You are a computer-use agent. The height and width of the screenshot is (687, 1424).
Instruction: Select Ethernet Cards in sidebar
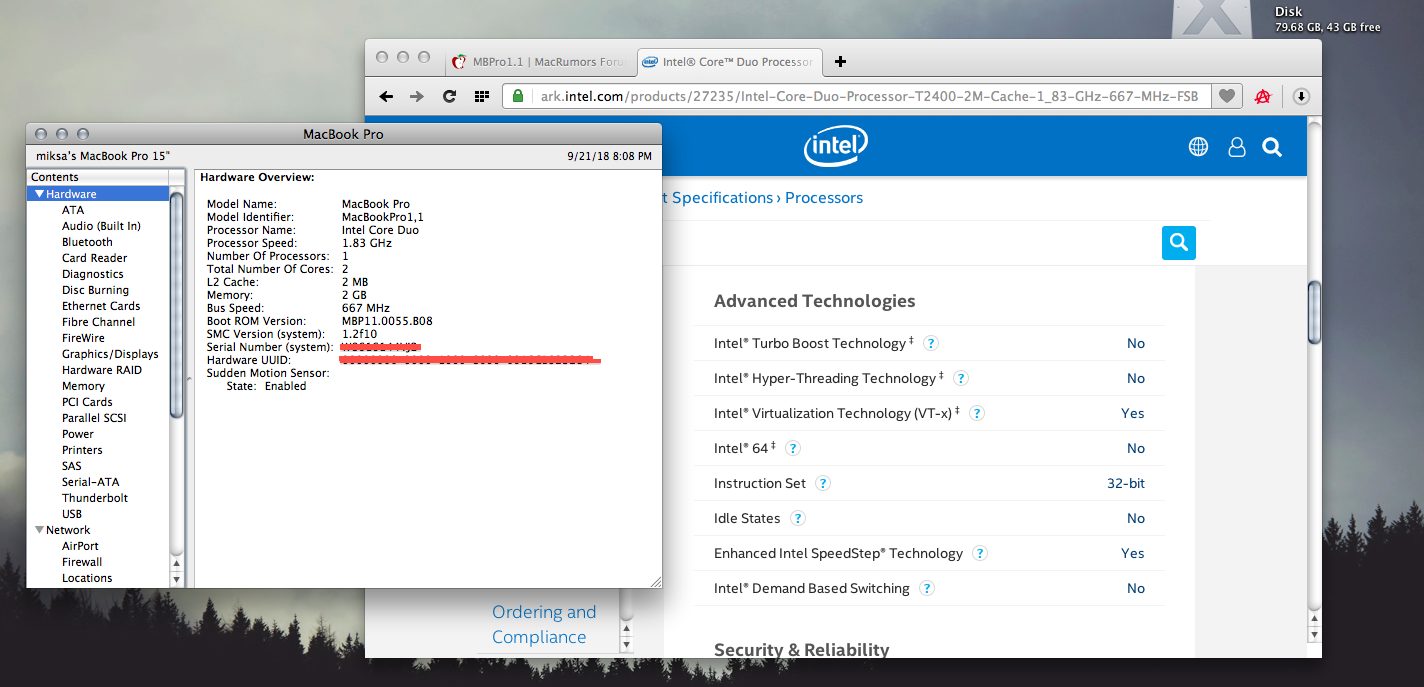[x=101, y=306]
